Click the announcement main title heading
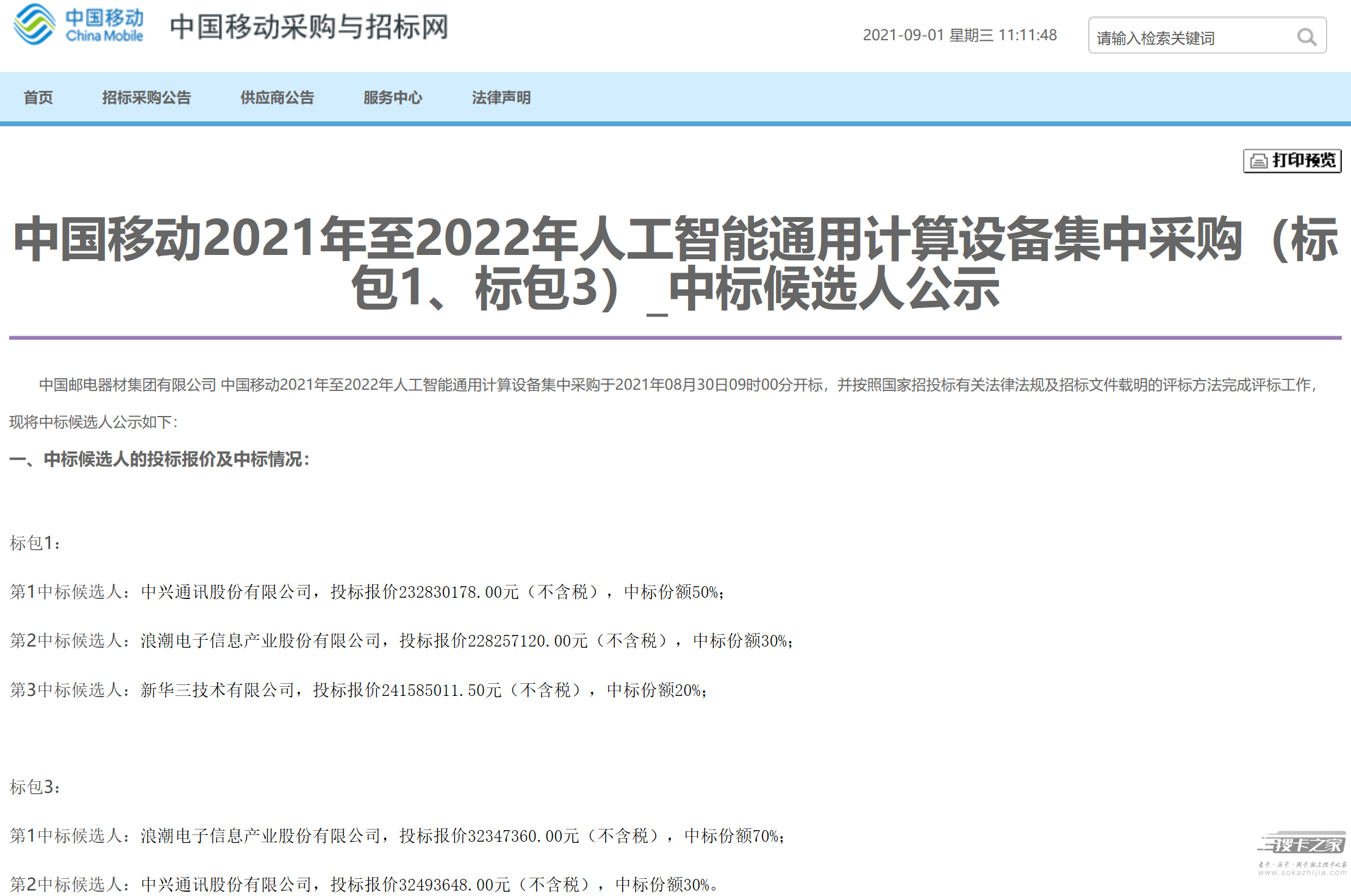Image resolution: width=1351 pixels, height=896 pixels. (x=675, y=263)
